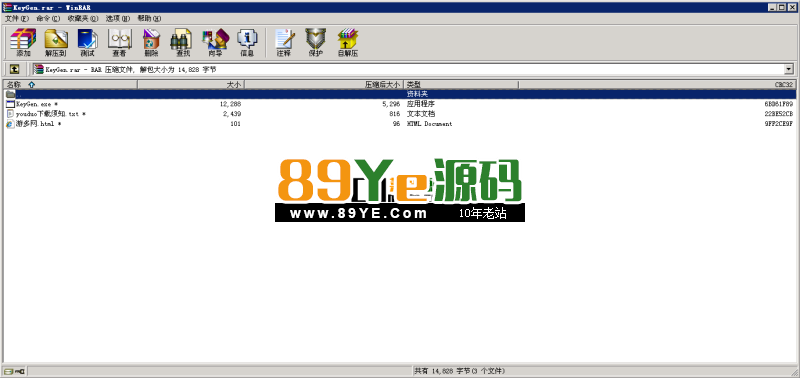Click the 注释 (Comment) toolbar icon
Viewport: 800px width, 378px height.
[284, 42]
